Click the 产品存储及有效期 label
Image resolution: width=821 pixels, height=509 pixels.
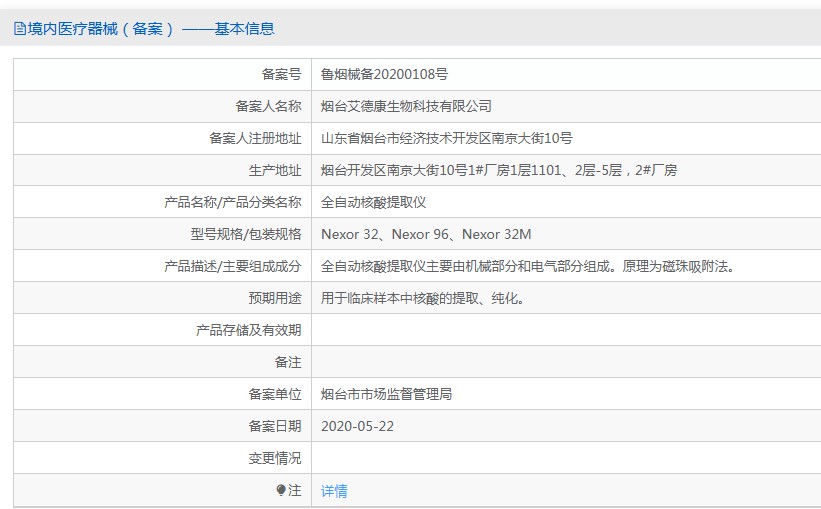pos(249,330)
